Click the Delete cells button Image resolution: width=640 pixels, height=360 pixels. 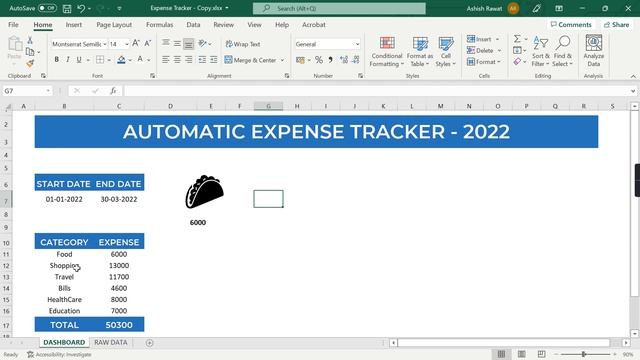coord(480,51)
